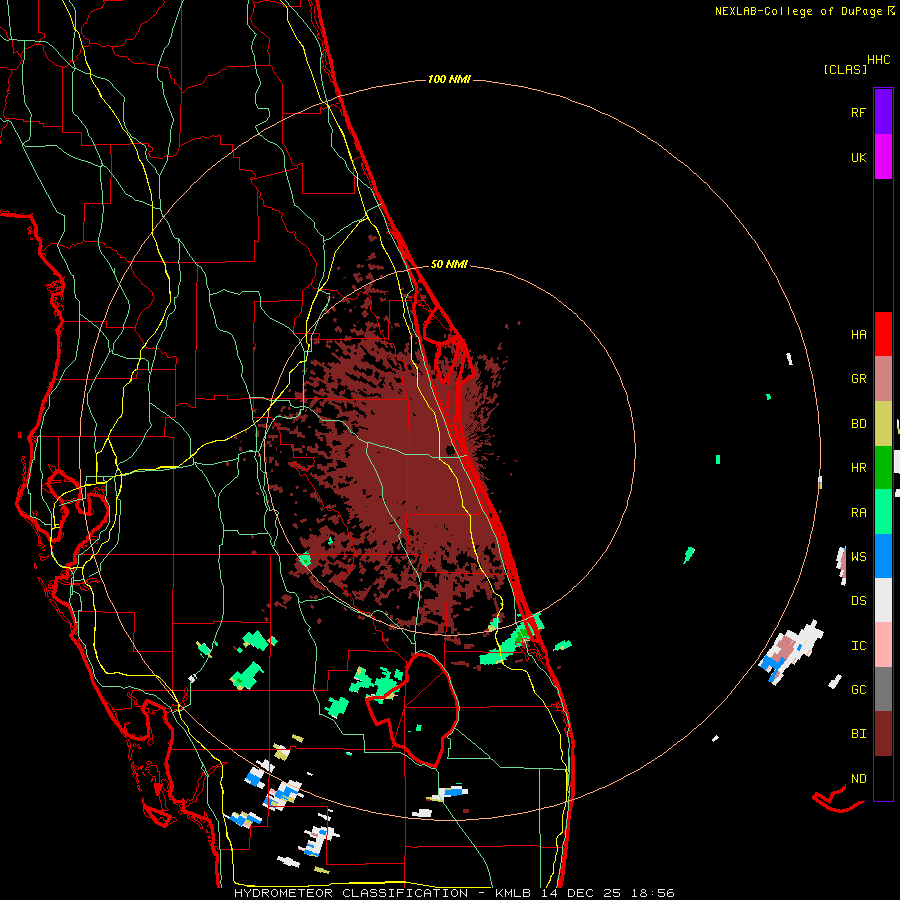Click the DS white legend swatch
Viewport: 900px width, 900px height.
pos(883,600)
